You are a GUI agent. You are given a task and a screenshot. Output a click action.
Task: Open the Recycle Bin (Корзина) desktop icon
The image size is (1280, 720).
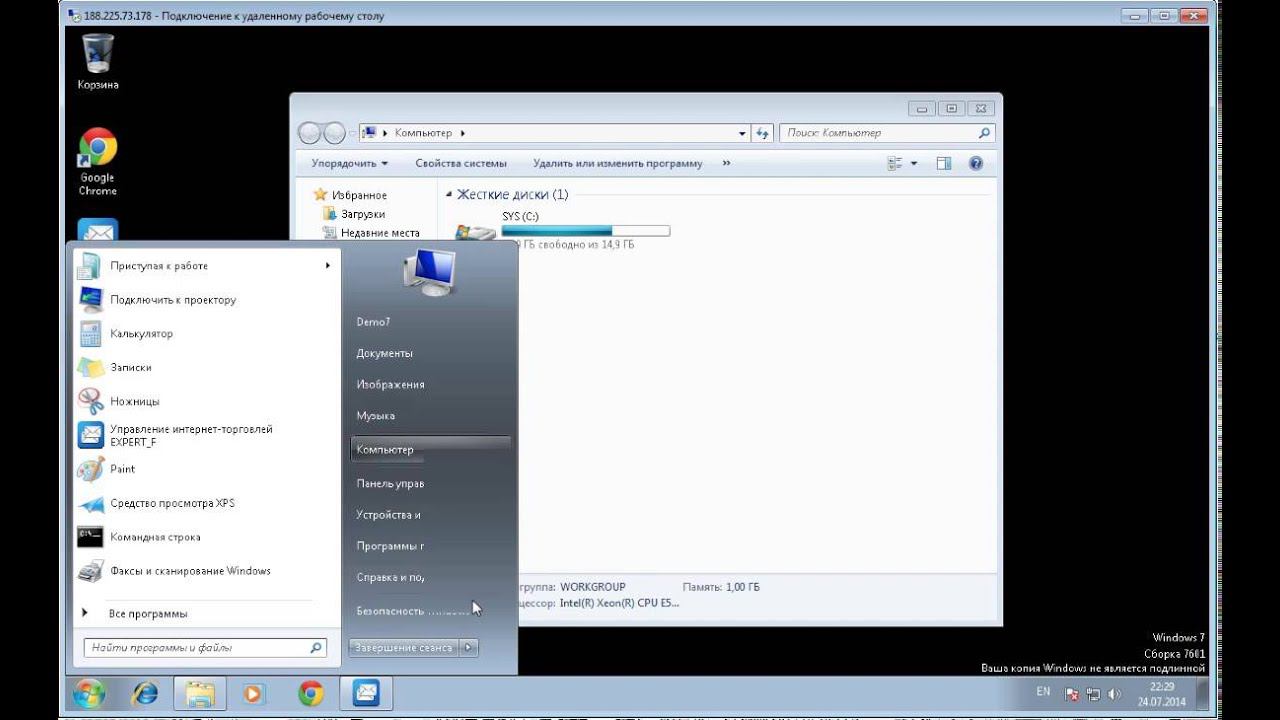[98, 60]
